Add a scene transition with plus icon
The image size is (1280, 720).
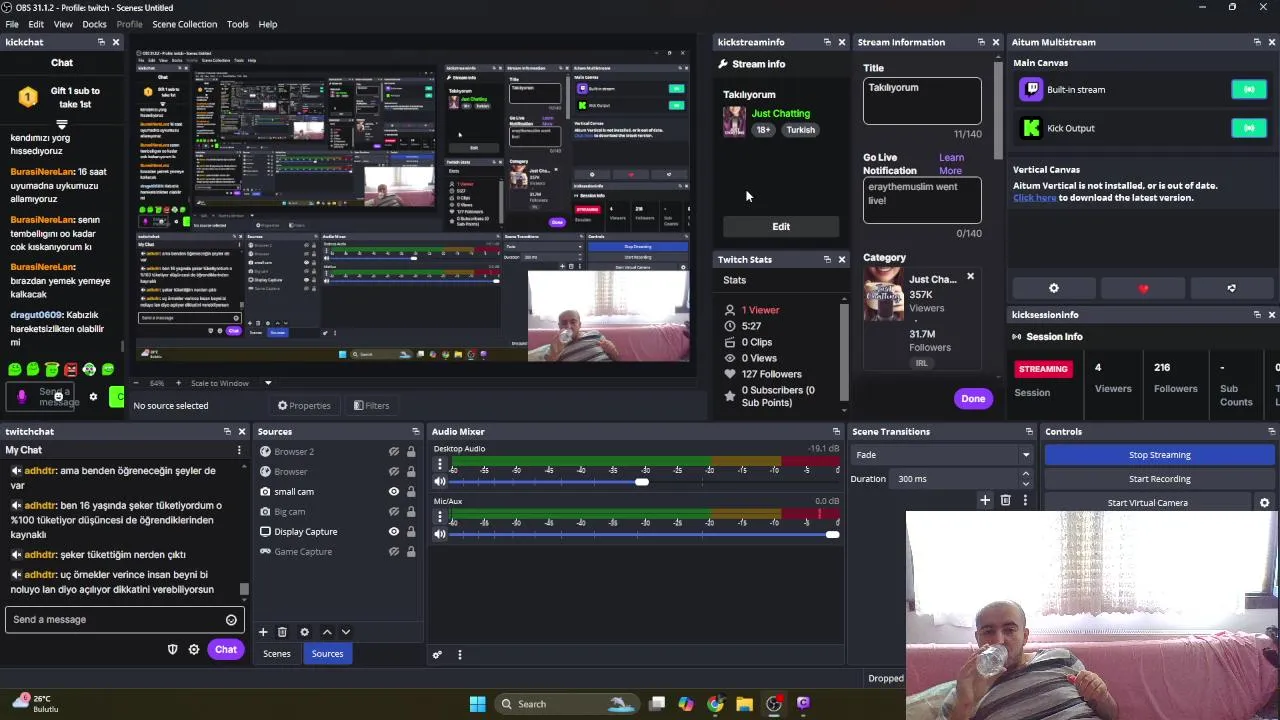point(985,500)
